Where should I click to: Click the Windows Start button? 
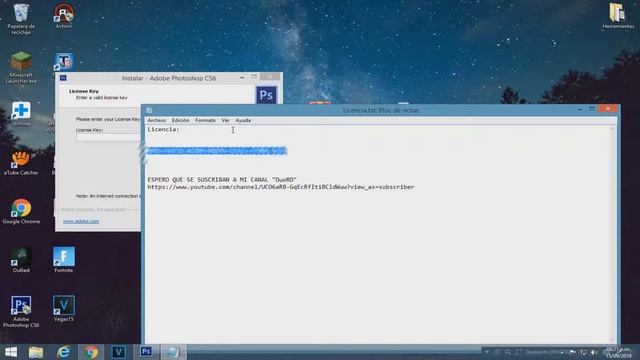coord(11,352)
